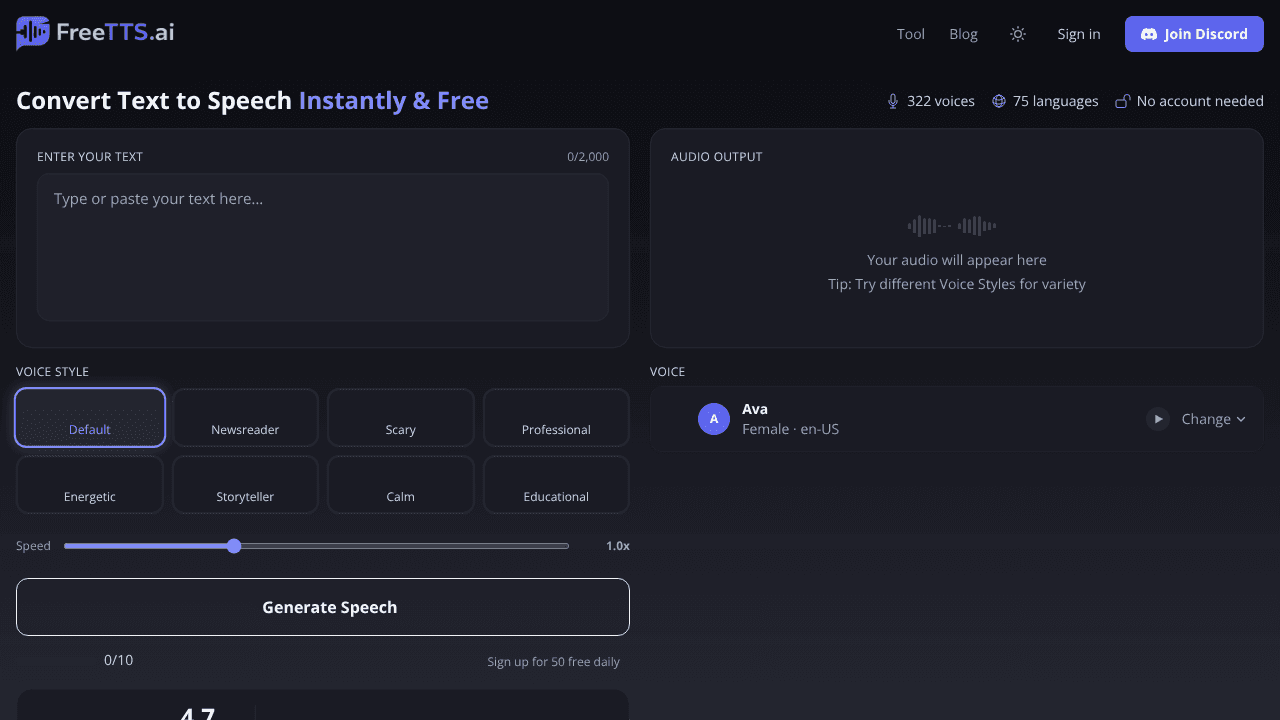1280x720 pixels.
Task: Select the Professional voice style
Action: (x=556, y=417)
